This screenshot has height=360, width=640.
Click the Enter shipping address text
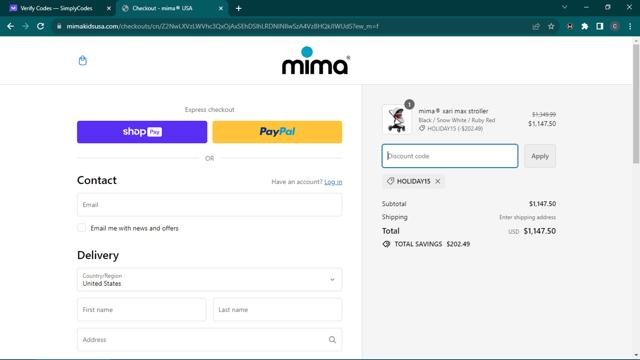click(527, 217)
